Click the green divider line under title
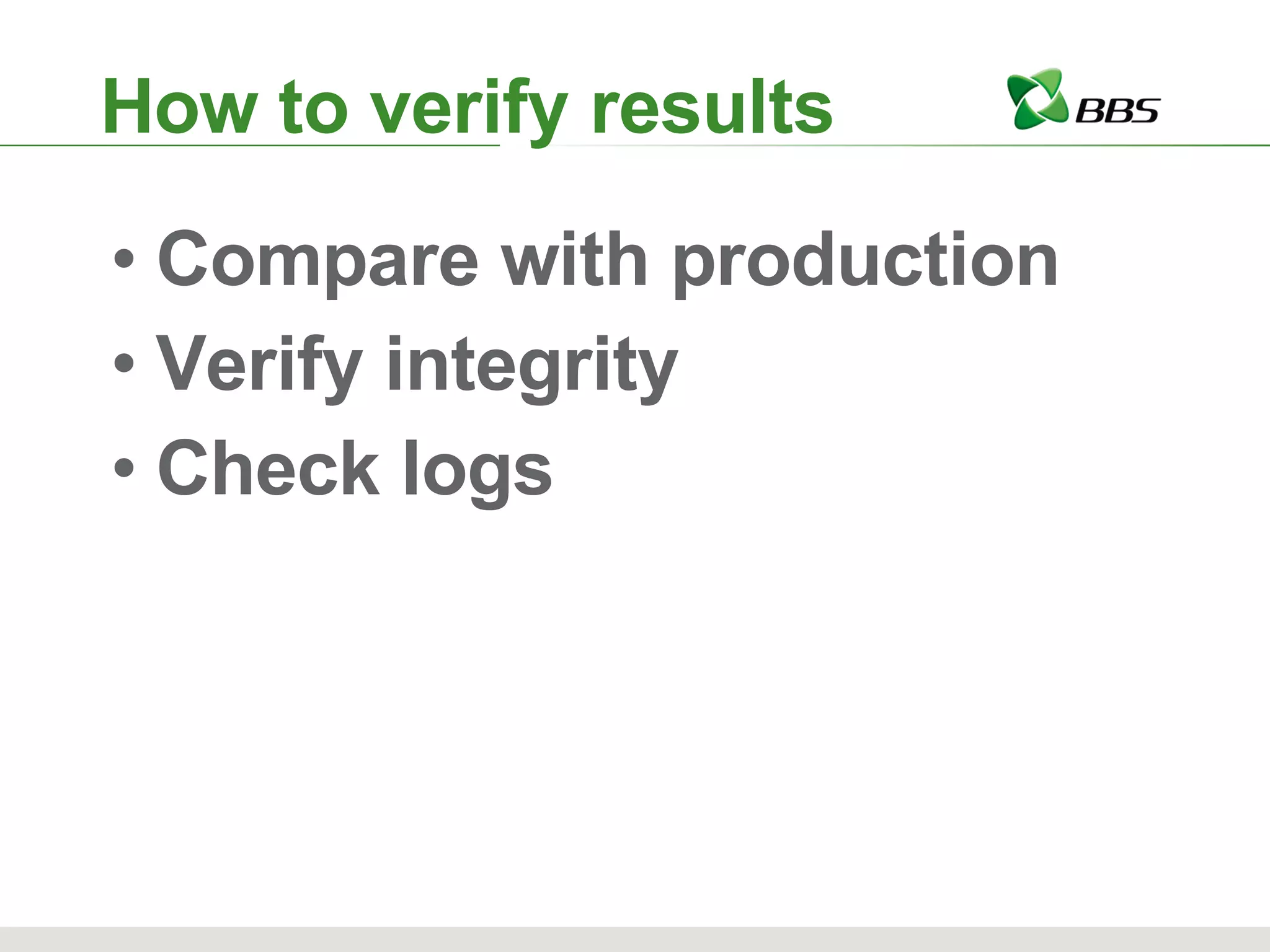The height and width of the screenshot is (952, 1270). pyautogui.click(x=635, y=146)
